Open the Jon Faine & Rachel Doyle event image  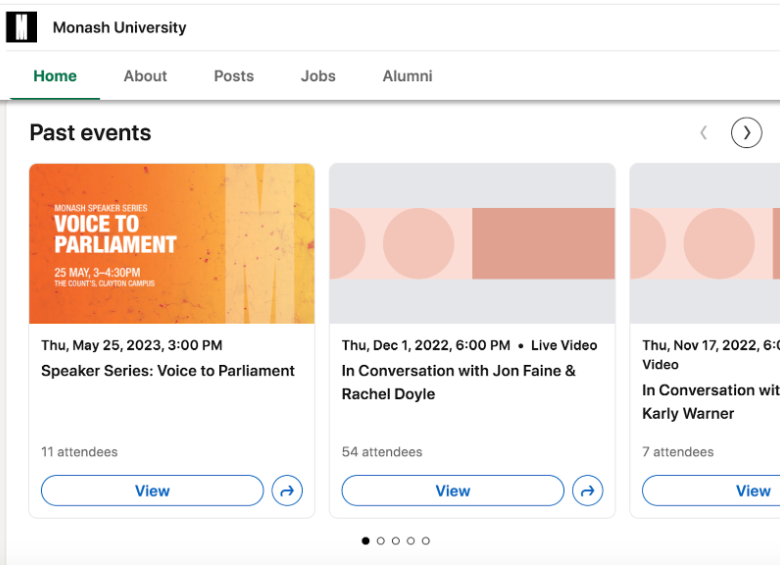click(x=472, y=244)
